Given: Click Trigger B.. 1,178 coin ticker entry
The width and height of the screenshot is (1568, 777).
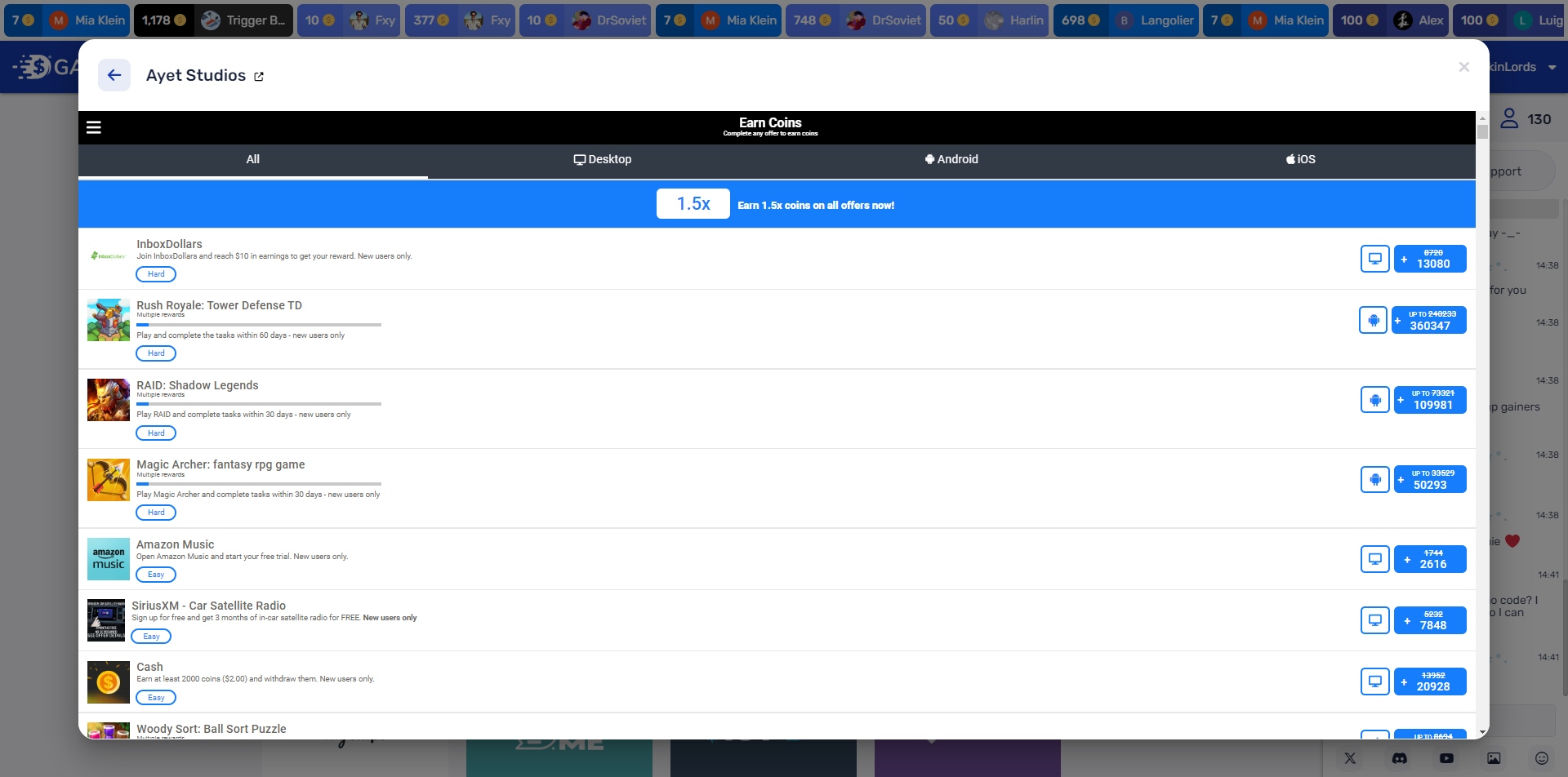Looking at the screenshot, I should click(x=214, y=20).
